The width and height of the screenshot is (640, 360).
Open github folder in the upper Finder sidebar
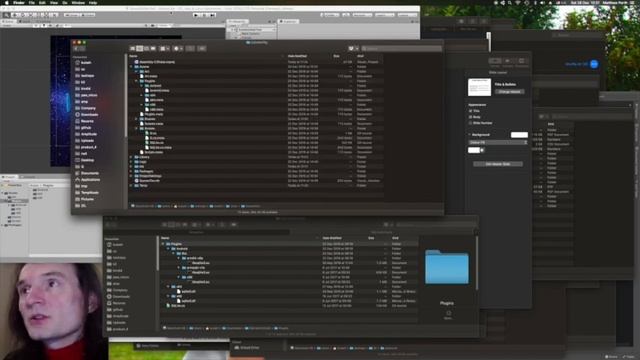83,128
